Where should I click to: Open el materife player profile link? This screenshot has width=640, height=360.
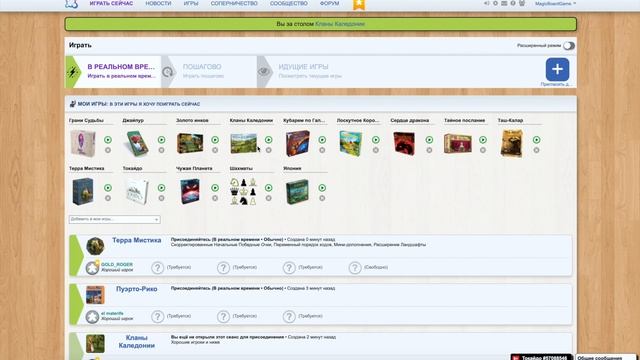point(112,313)
